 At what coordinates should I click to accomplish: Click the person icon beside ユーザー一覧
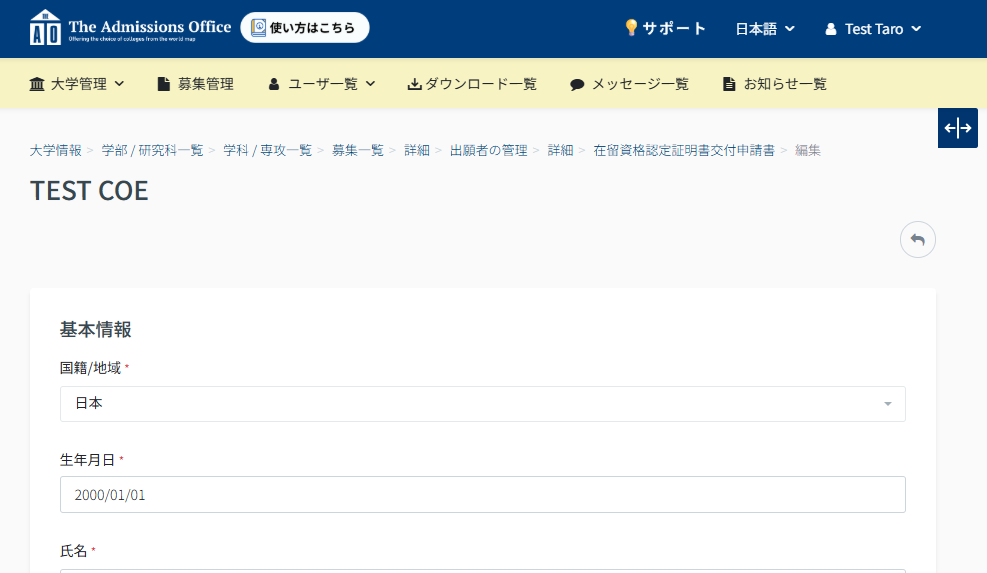click(274, 84)
